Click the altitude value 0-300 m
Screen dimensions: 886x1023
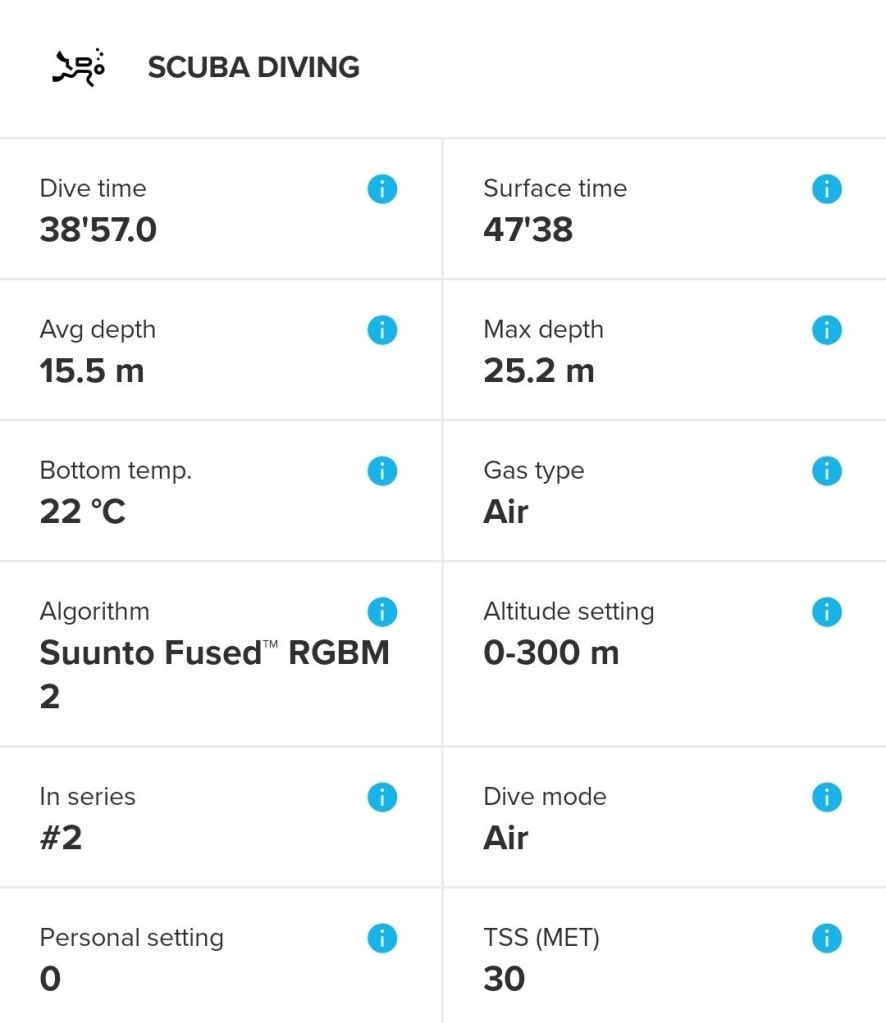pos(550,653)
